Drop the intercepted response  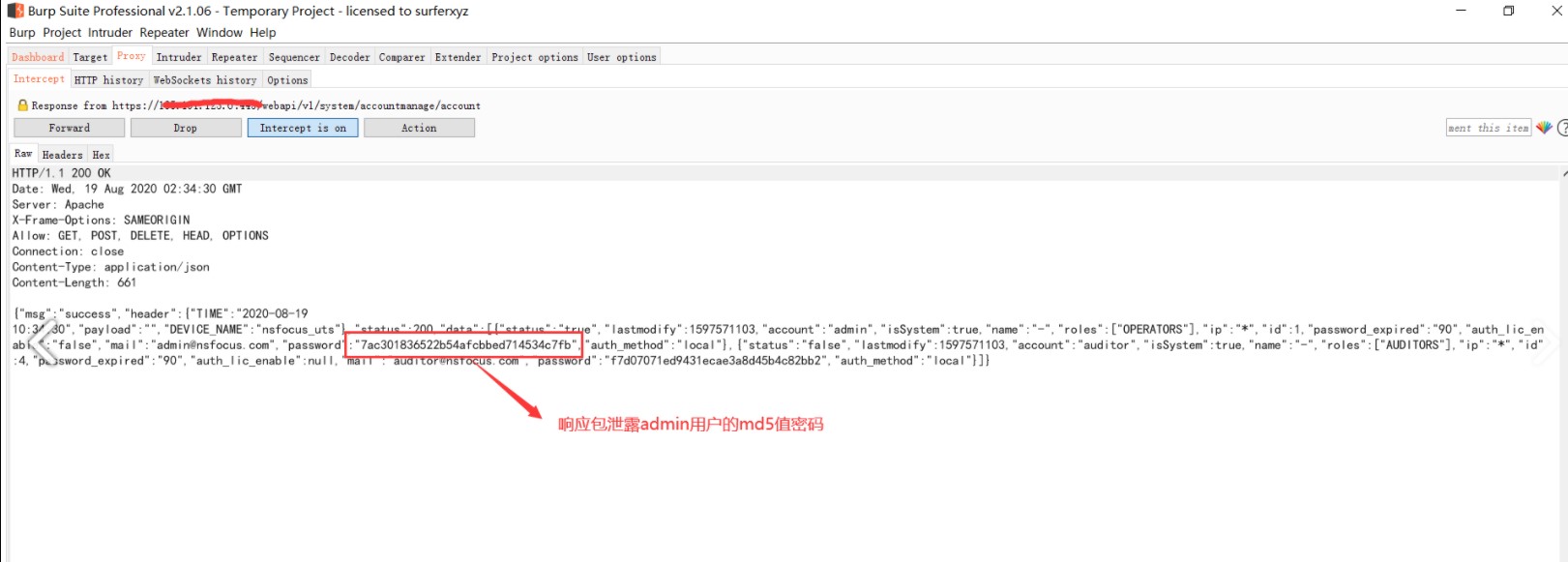click(x=186, y=128)
